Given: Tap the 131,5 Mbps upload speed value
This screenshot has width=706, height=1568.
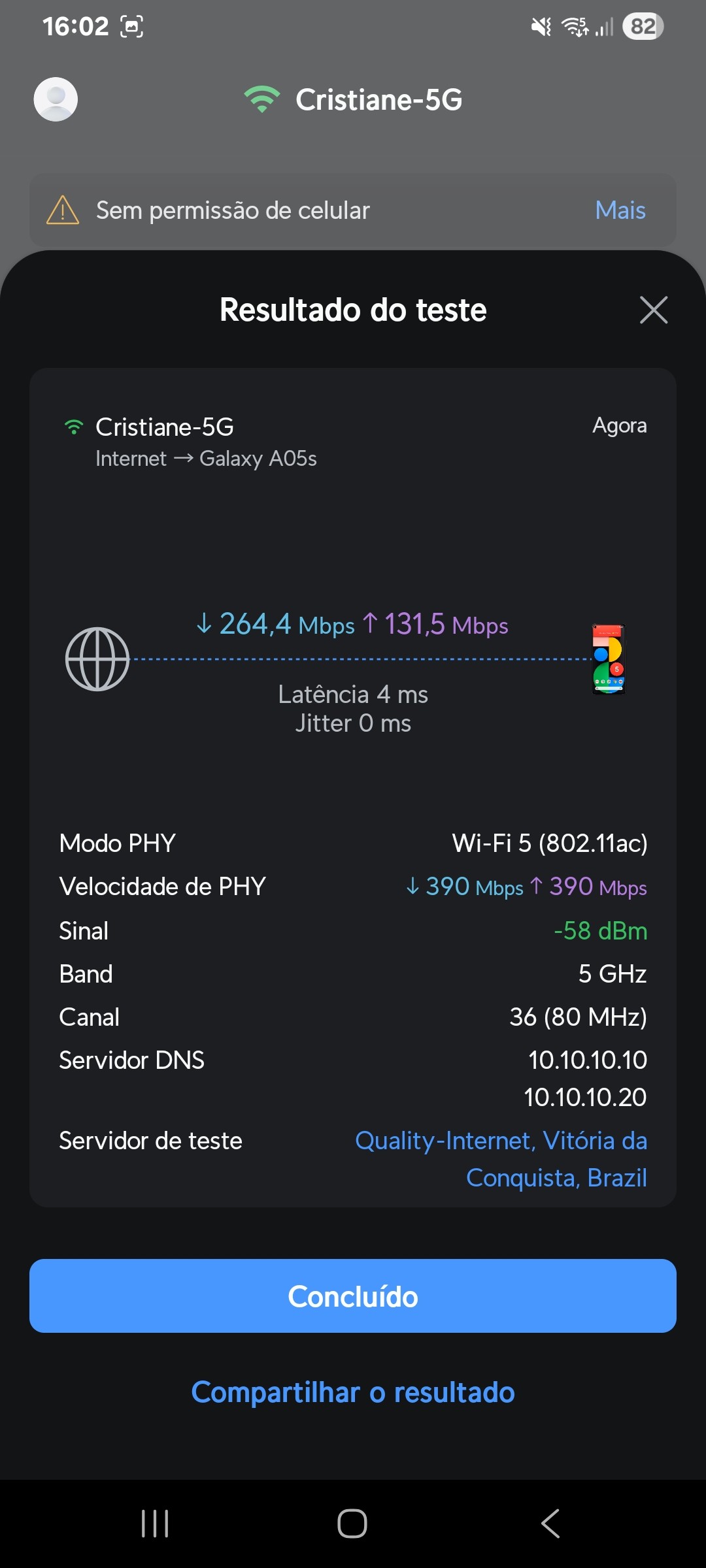Looking at the screenshot, I should coord(436,624).
